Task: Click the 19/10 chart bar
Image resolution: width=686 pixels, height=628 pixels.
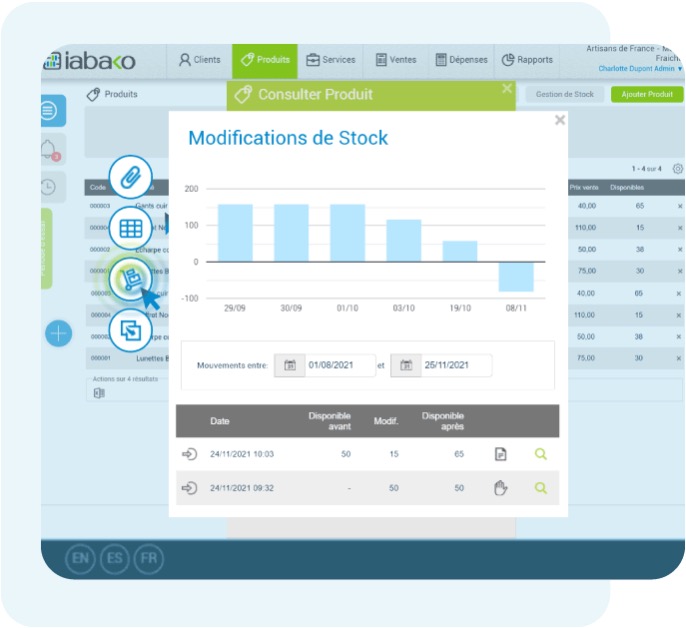Action: pos(460,251)
